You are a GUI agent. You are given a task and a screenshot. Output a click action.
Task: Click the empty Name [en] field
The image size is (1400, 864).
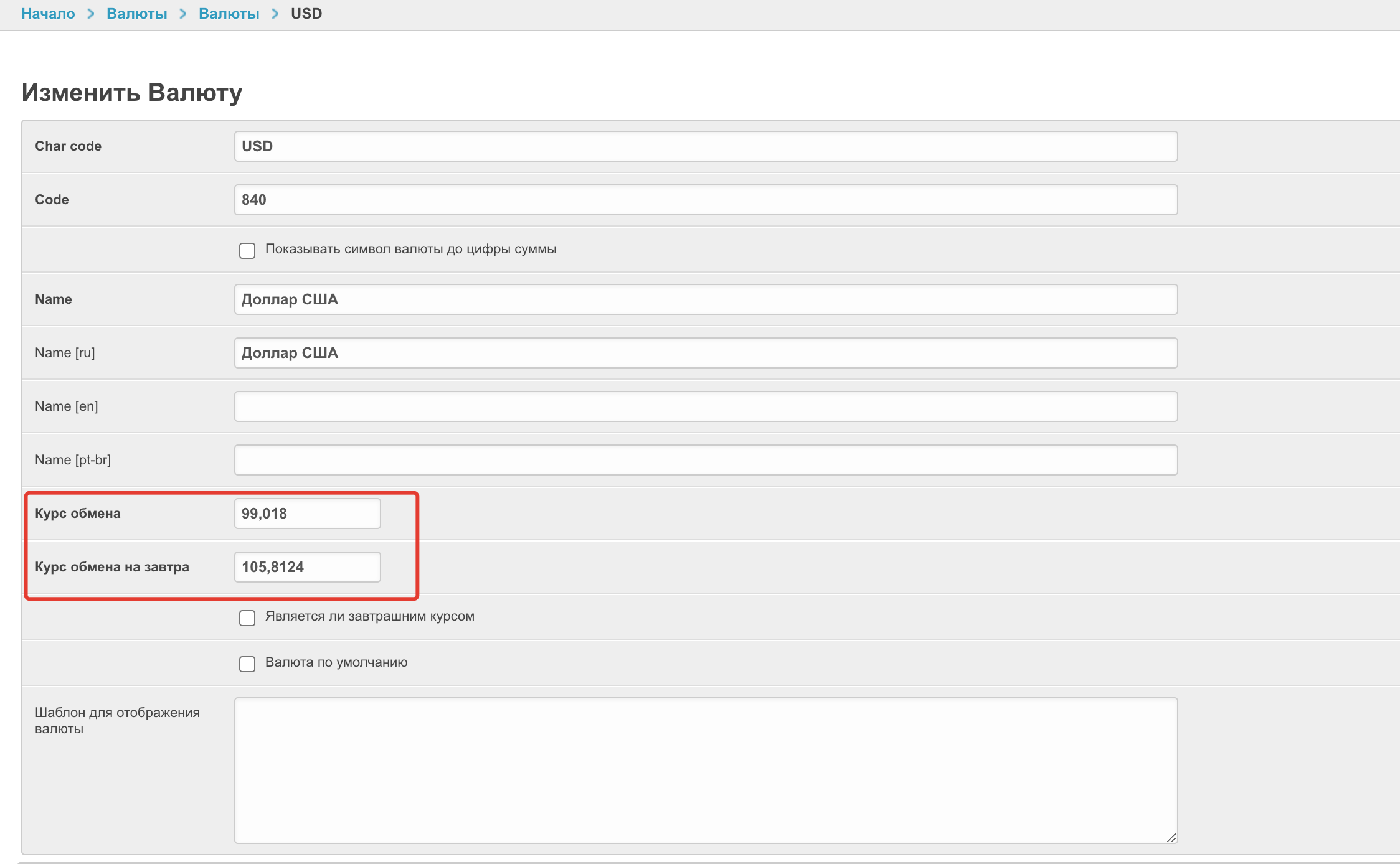(705, 406)
